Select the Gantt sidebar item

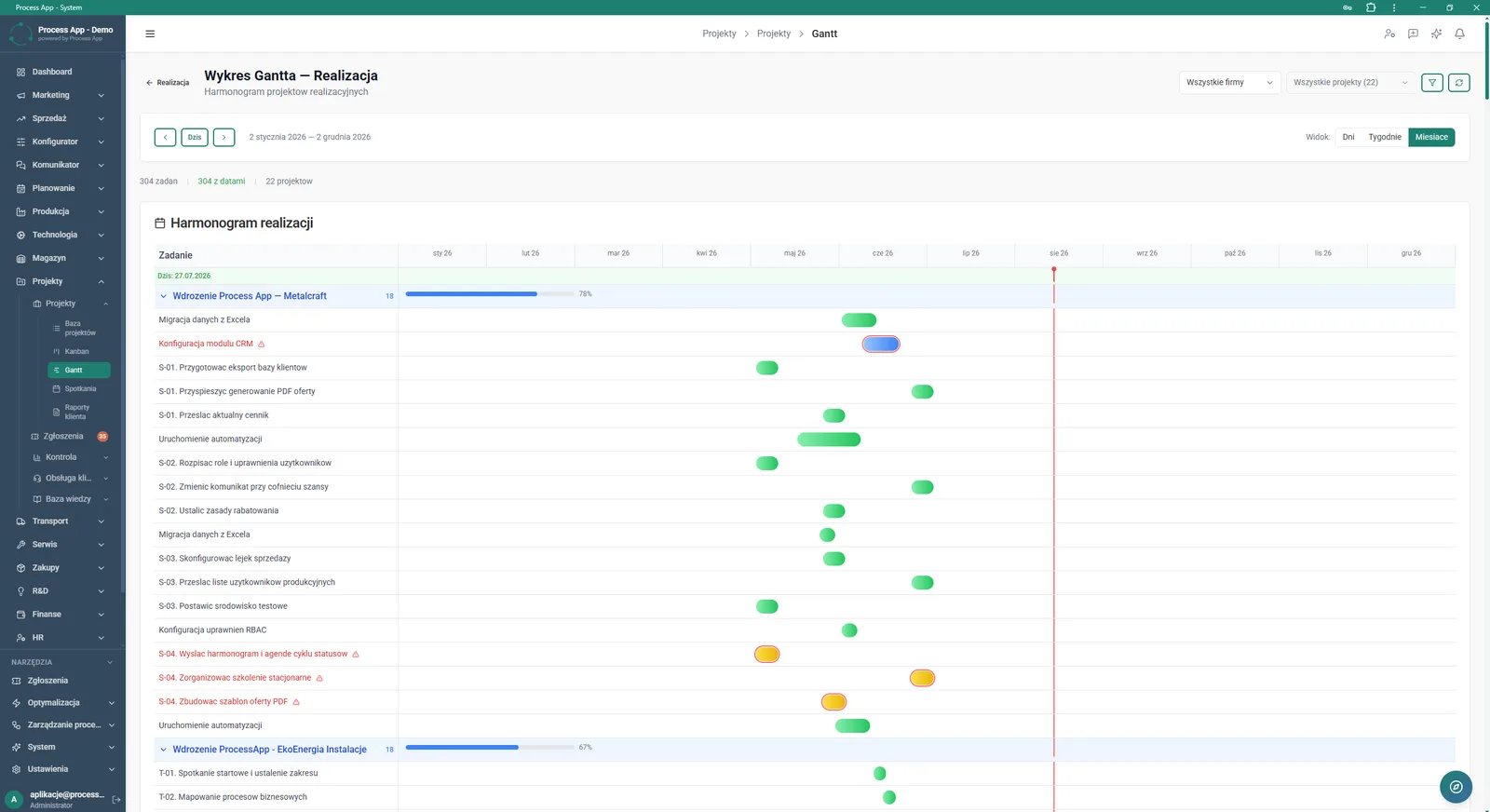[79, 371]
